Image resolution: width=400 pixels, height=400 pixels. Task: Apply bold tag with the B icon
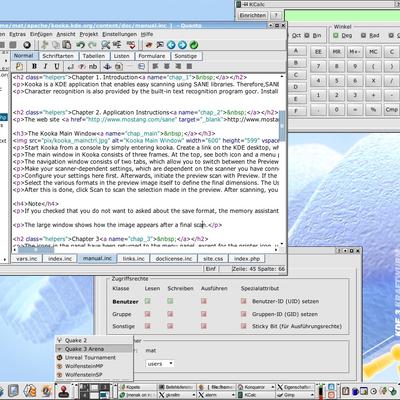tap(34, 66)
